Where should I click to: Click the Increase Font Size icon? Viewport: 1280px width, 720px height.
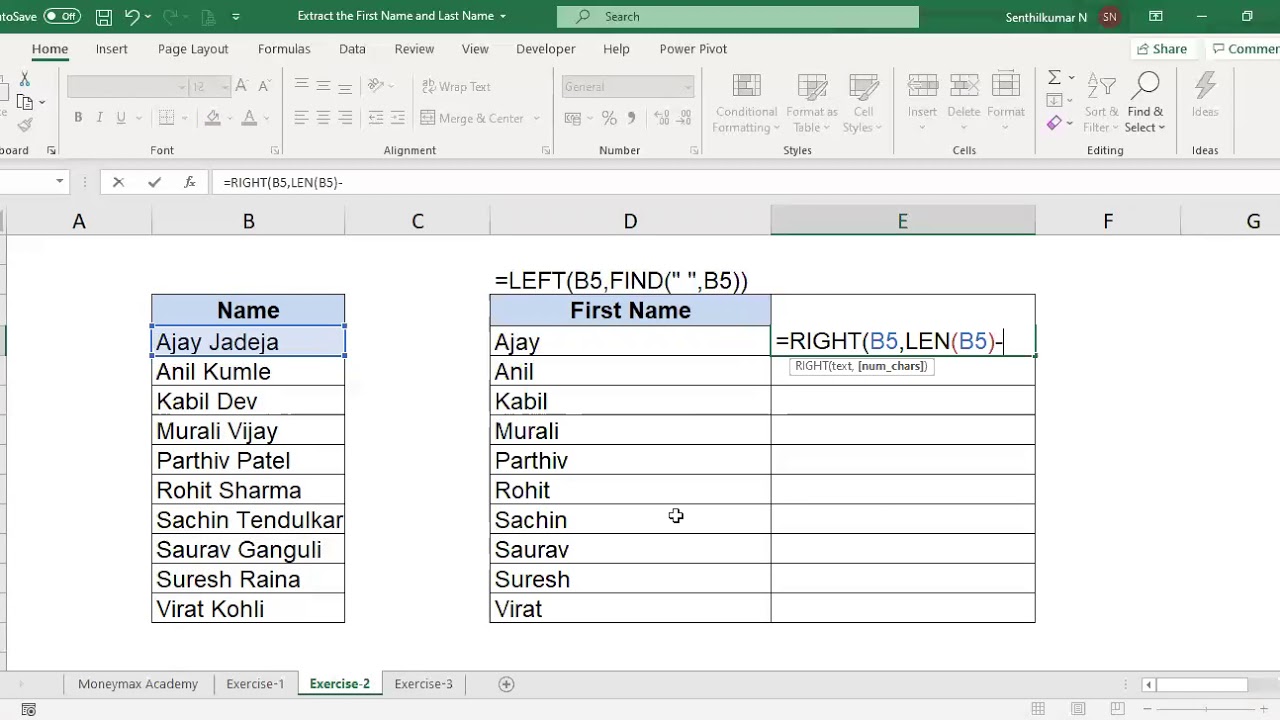[242, 87]
